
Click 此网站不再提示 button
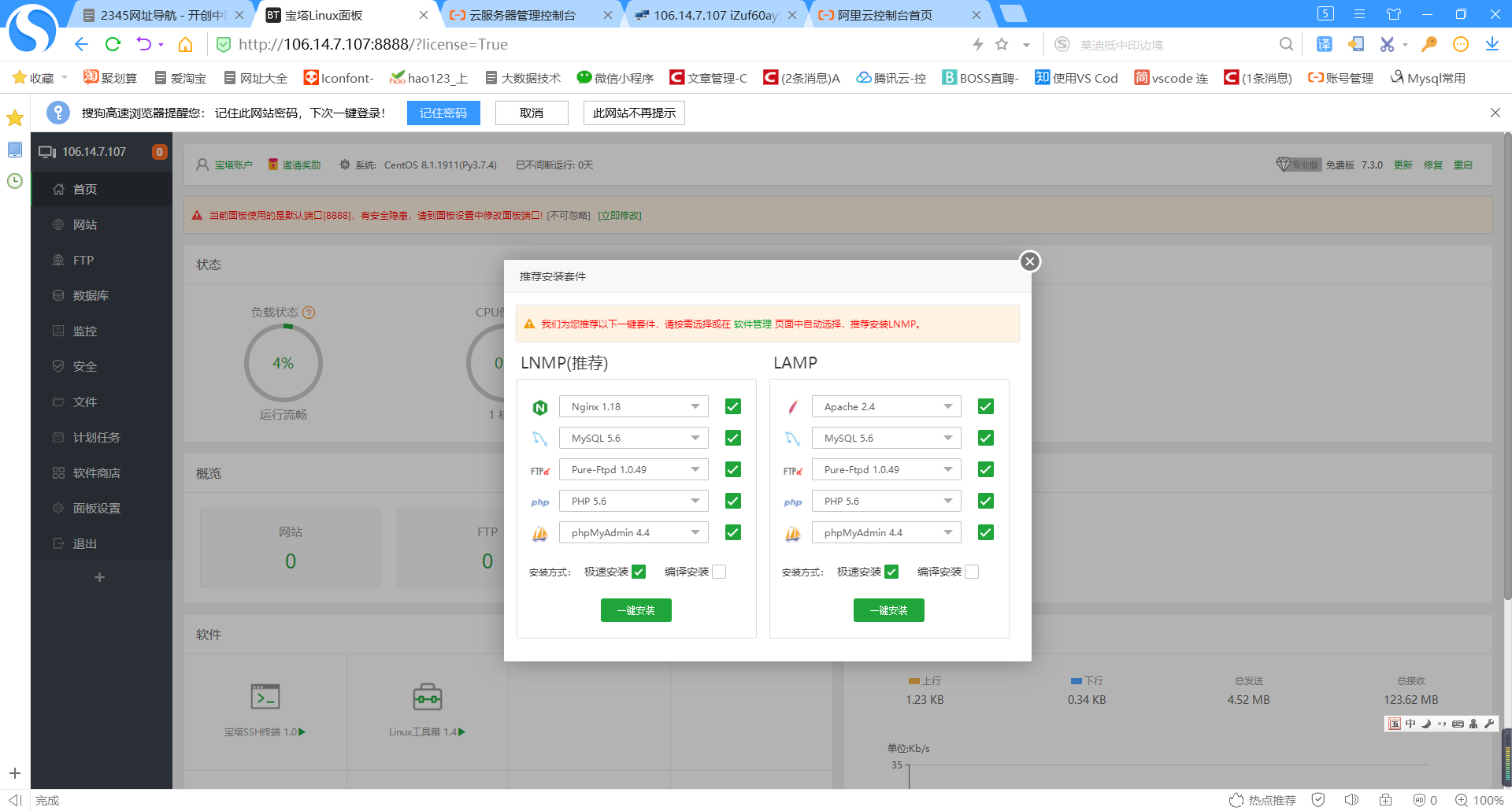pos(634,113)
